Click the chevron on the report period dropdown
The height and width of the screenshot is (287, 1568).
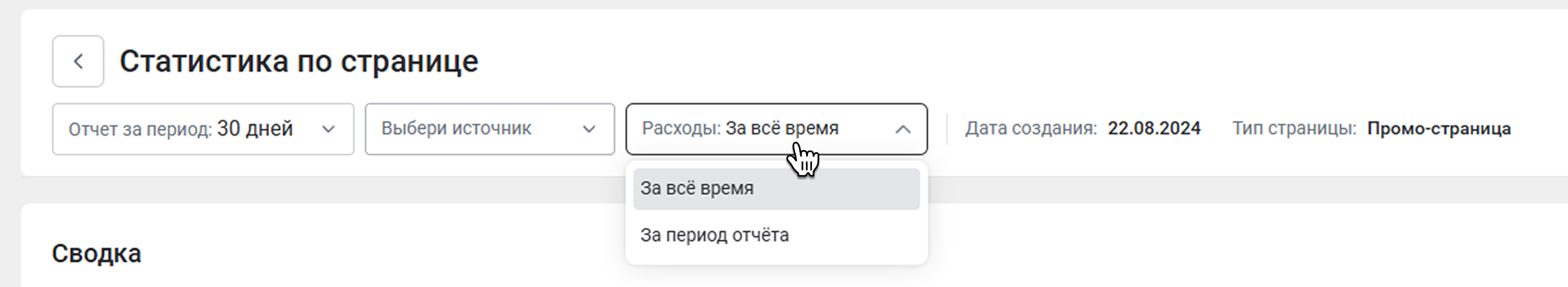tap(328, 129)
